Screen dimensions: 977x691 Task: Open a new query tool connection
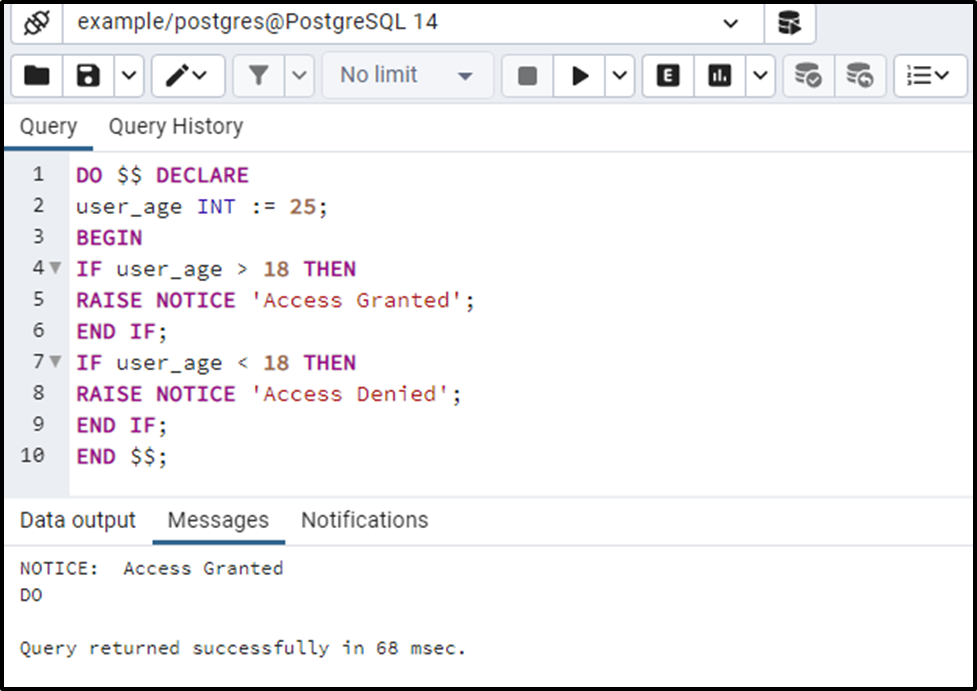click(790, 23)
